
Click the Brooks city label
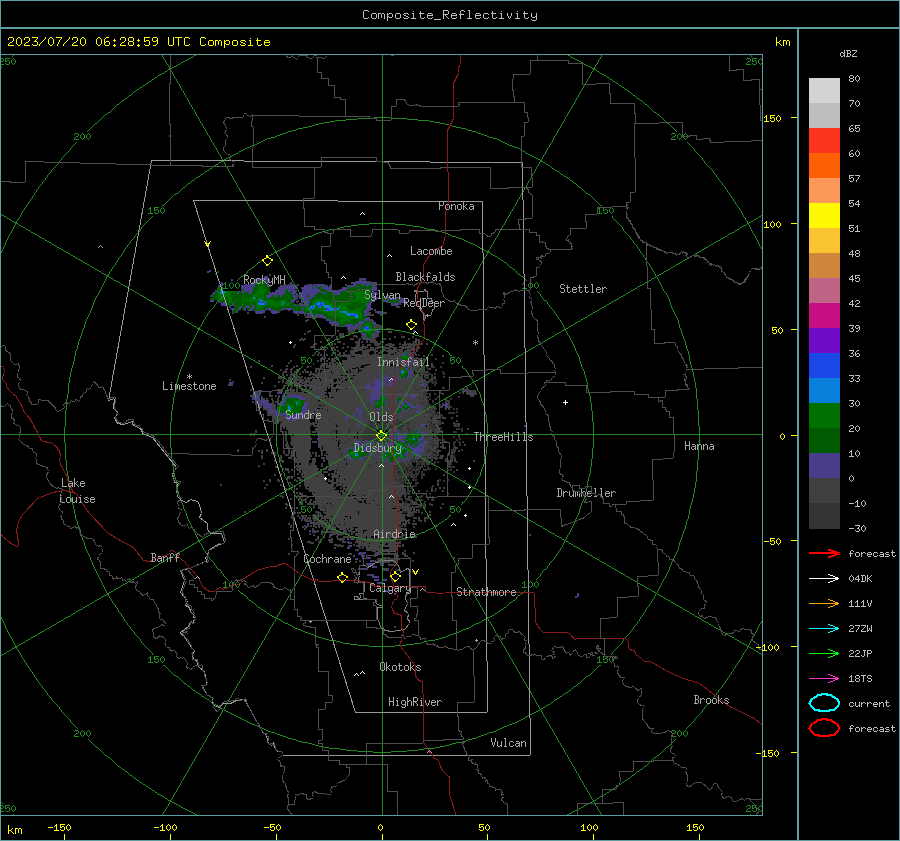(711, 700)
